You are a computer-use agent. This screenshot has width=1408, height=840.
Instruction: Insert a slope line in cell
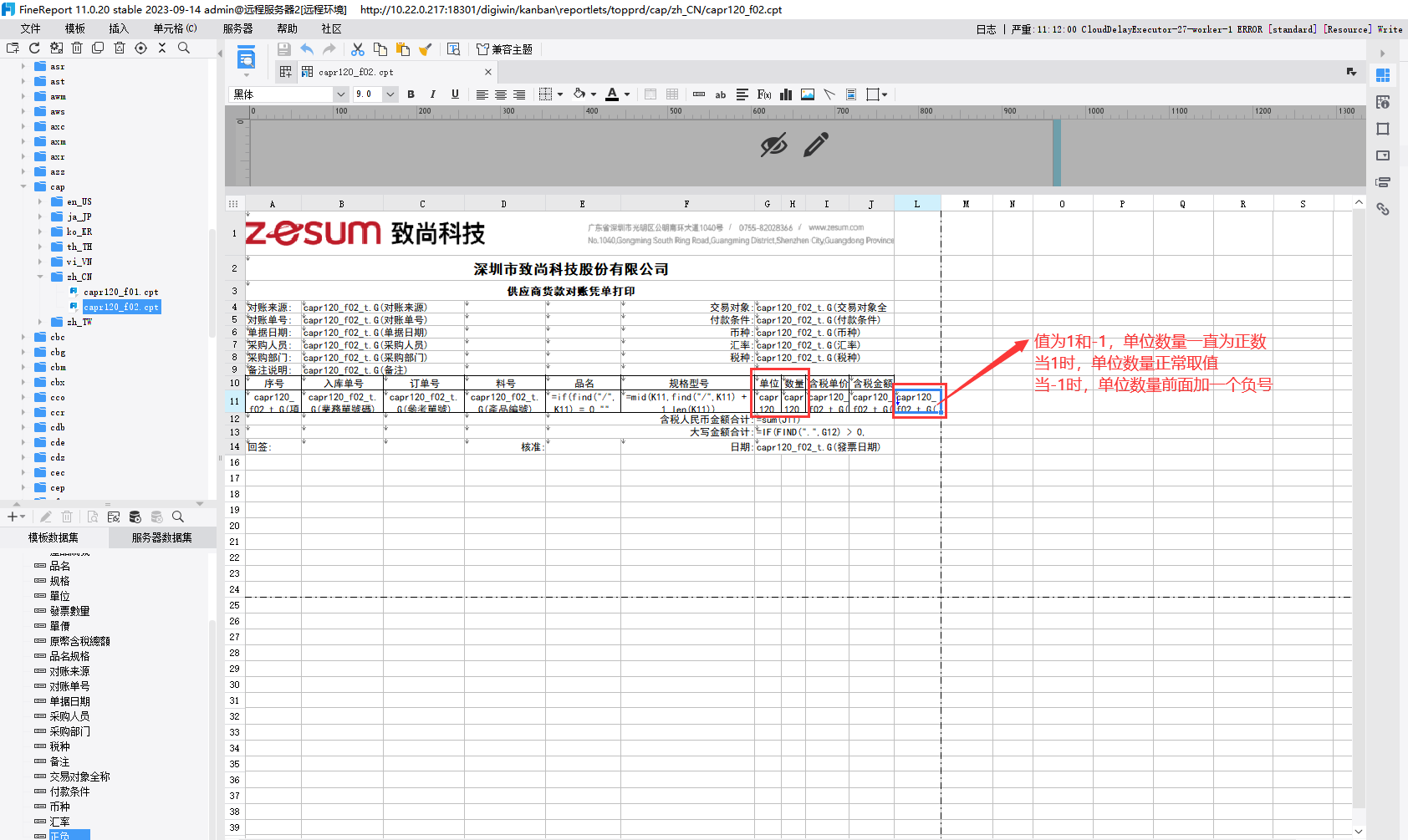pyautogui.click(x=829, y=94)
